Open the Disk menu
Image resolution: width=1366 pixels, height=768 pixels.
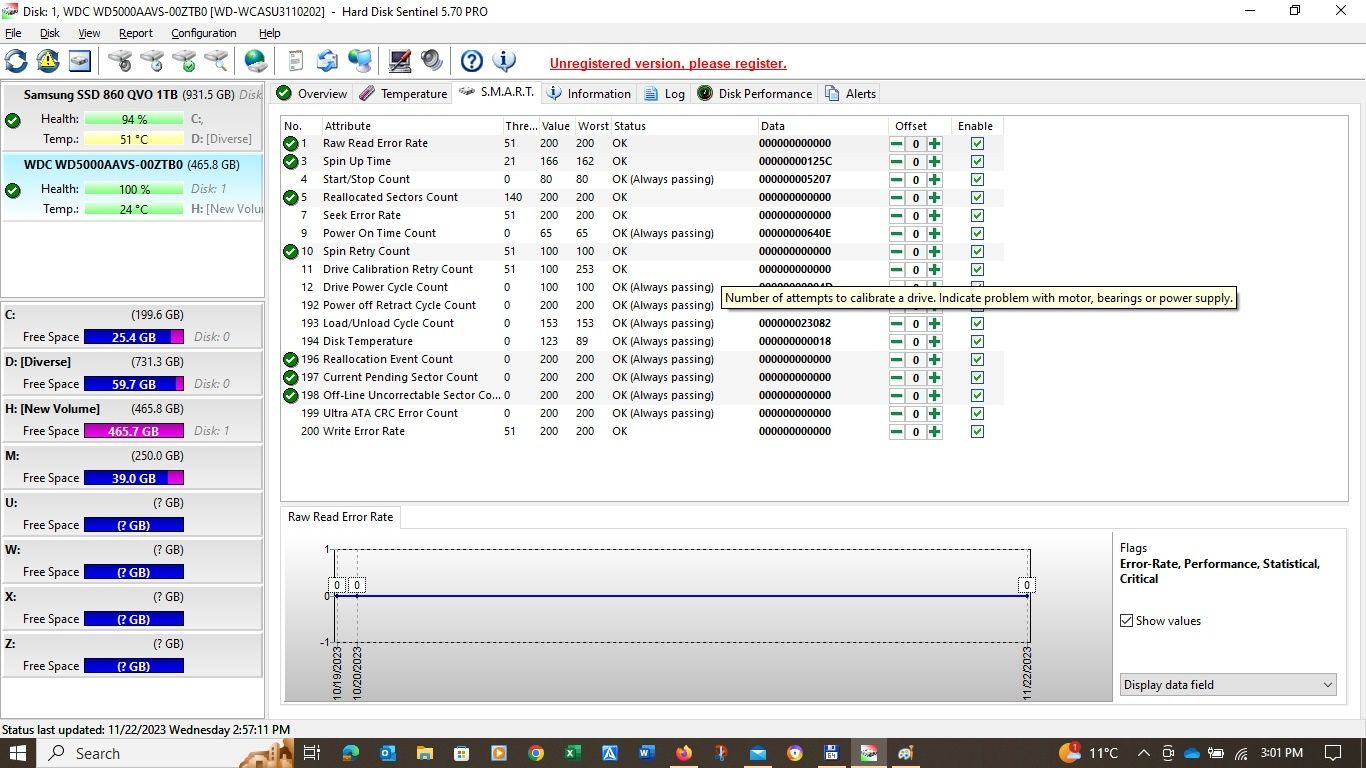click(x=50, y=33)
